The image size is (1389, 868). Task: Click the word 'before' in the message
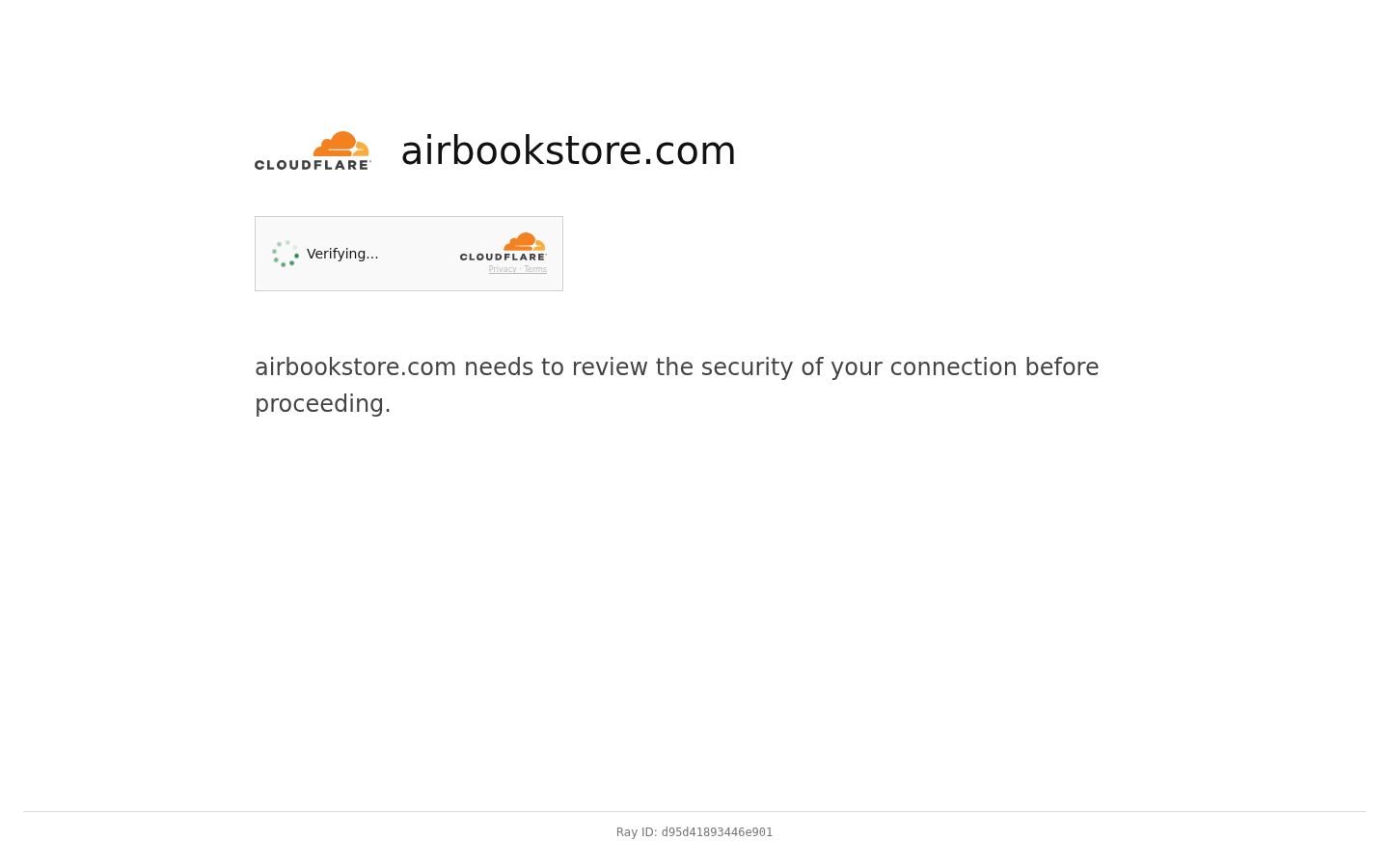click(1062, 367)
